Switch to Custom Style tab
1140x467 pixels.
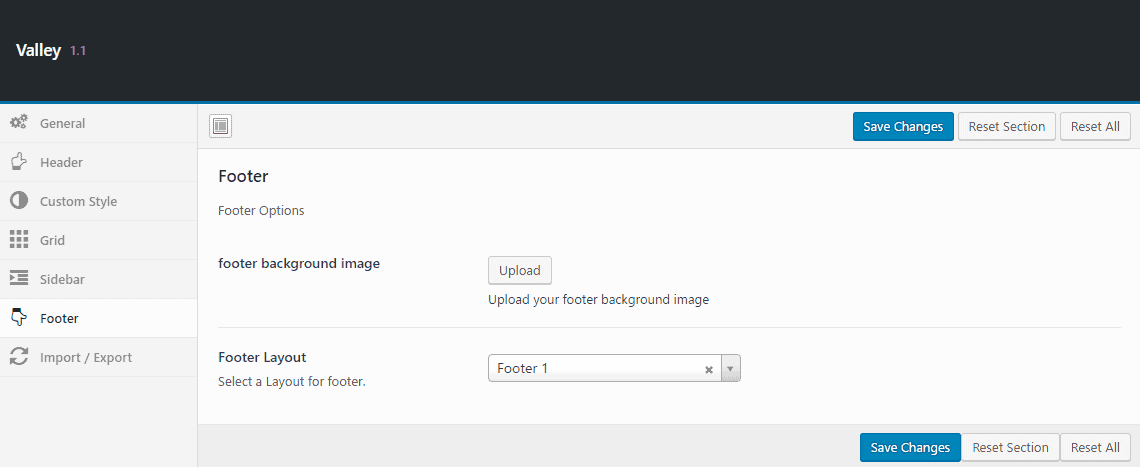pyautogui.click(x=98, y=201)
